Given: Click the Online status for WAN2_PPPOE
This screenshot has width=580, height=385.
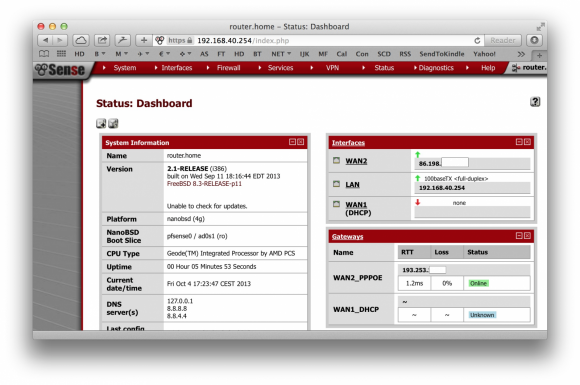Looking at the screenshot, I should click(x=478, y=283).
